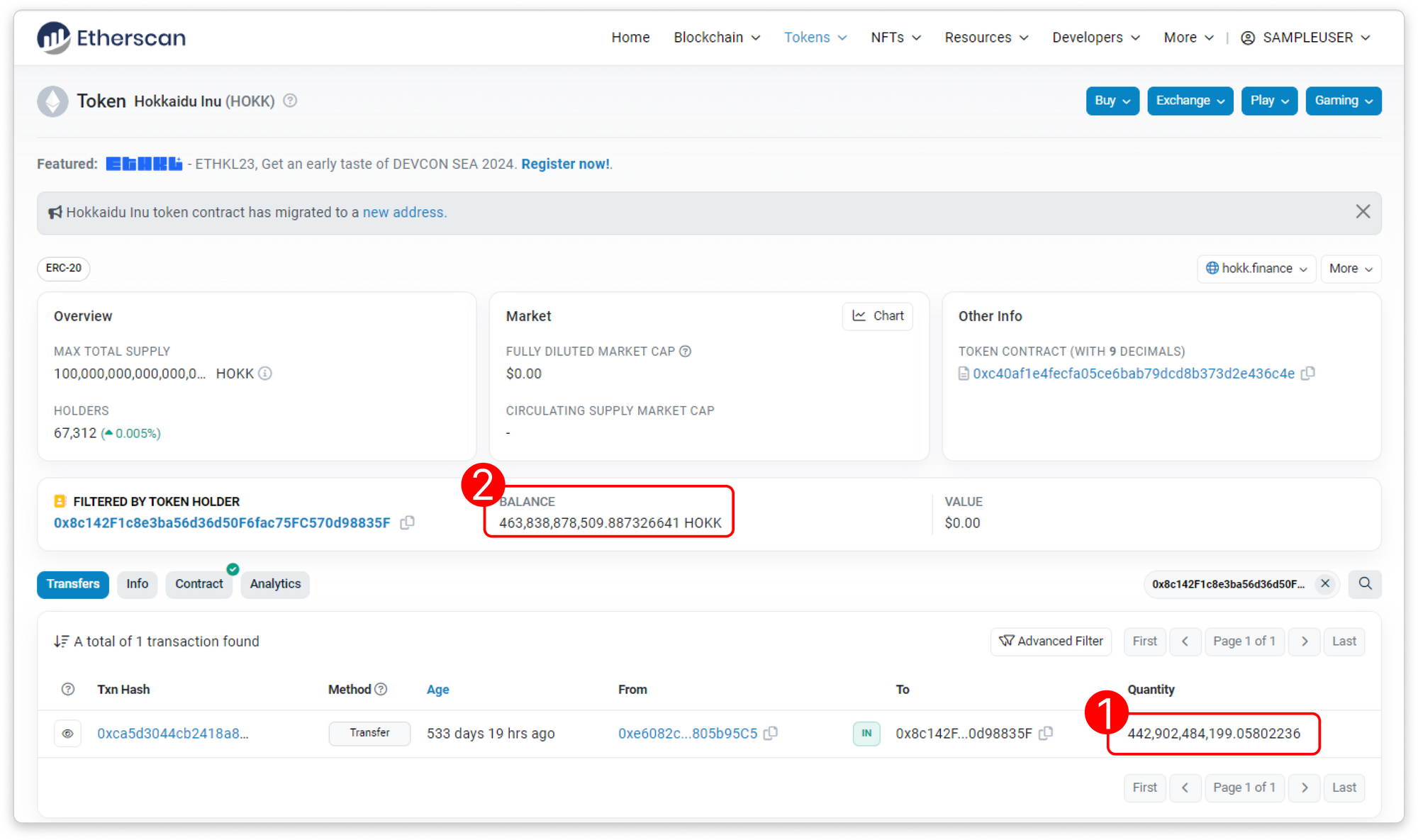Screen dimensions: 1418x840
Task: Switch to the Analytics tab
Action: (x=275, y=583)
